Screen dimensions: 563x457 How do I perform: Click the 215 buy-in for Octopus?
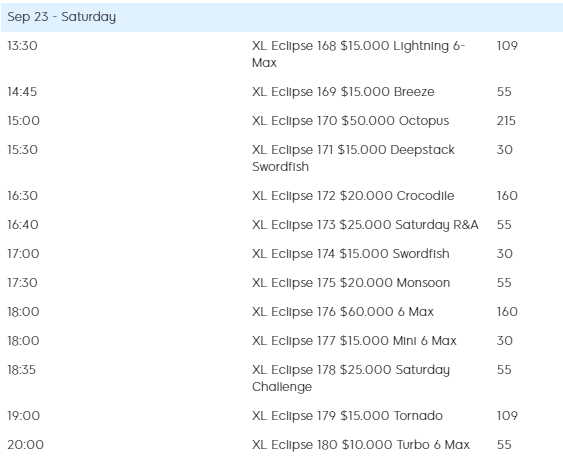(x=506, y=121)
